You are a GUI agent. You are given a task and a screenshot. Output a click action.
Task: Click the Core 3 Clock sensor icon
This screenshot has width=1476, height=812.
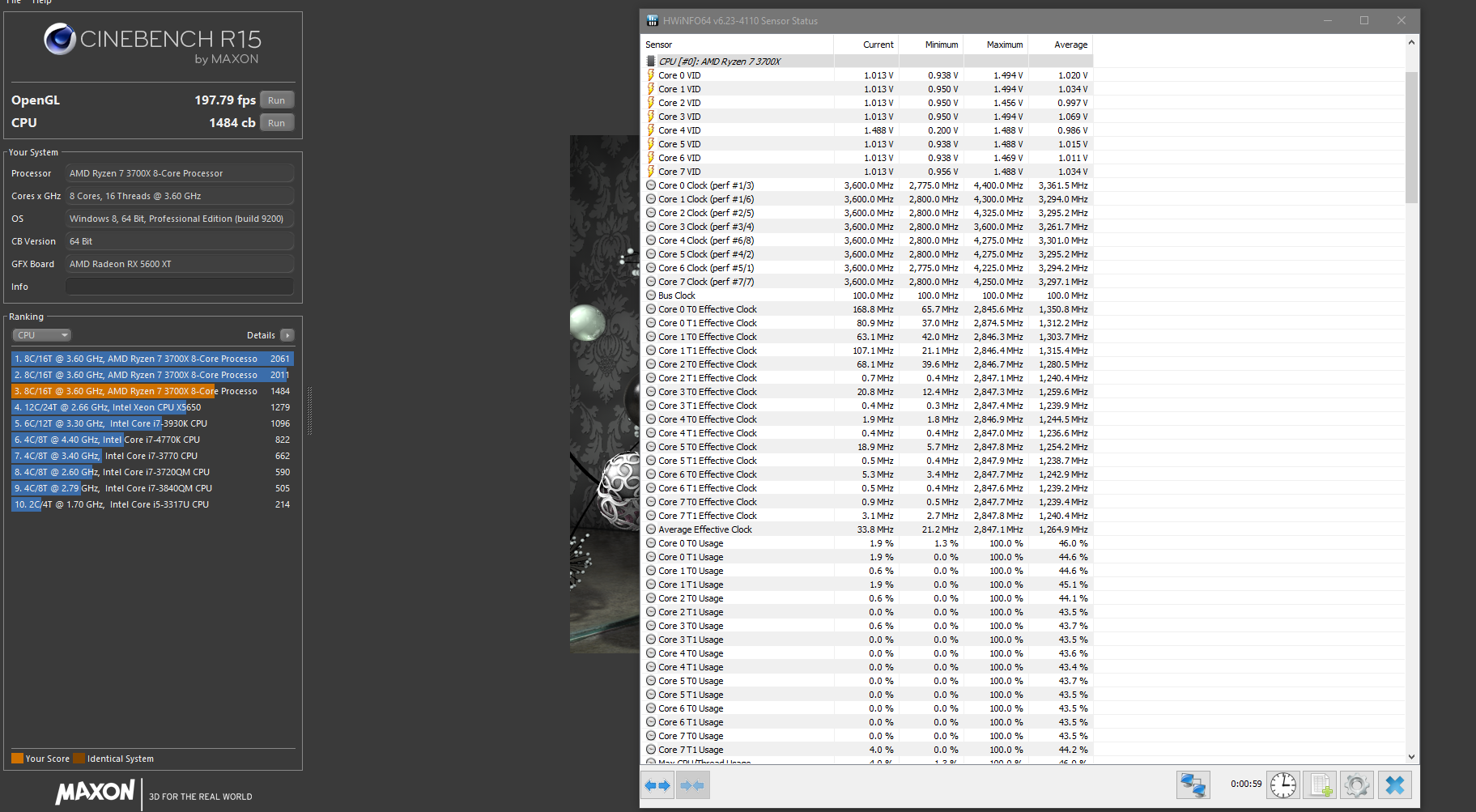click(x=651, y=227)
